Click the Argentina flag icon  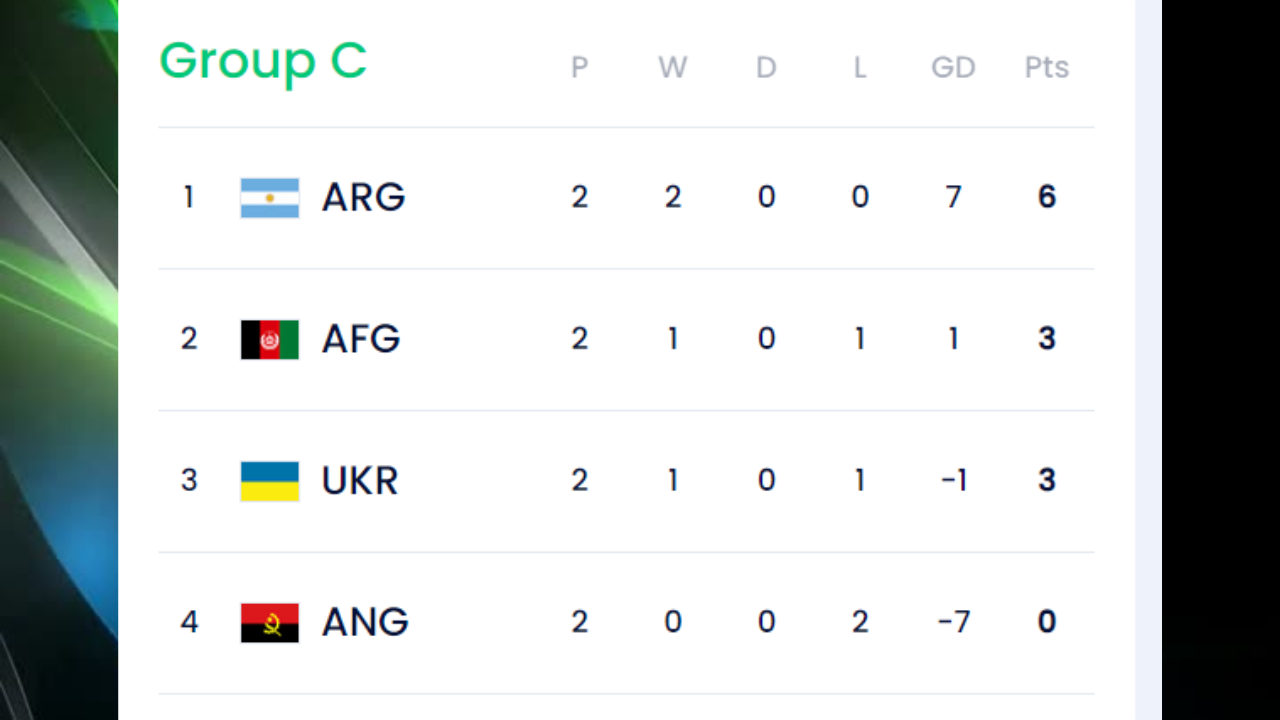pos(270,198)
